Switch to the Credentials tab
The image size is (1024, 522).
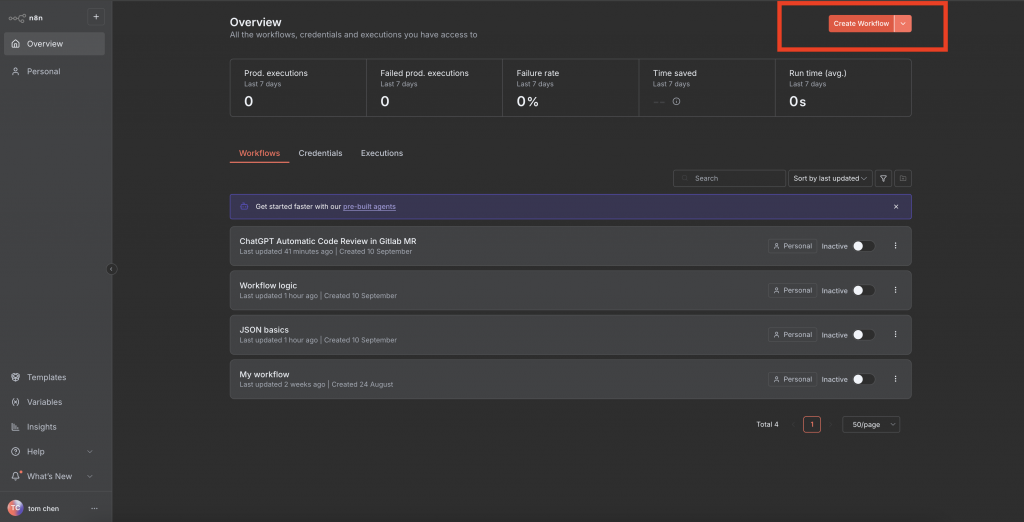pyautogui.click(x=320, y=153)
